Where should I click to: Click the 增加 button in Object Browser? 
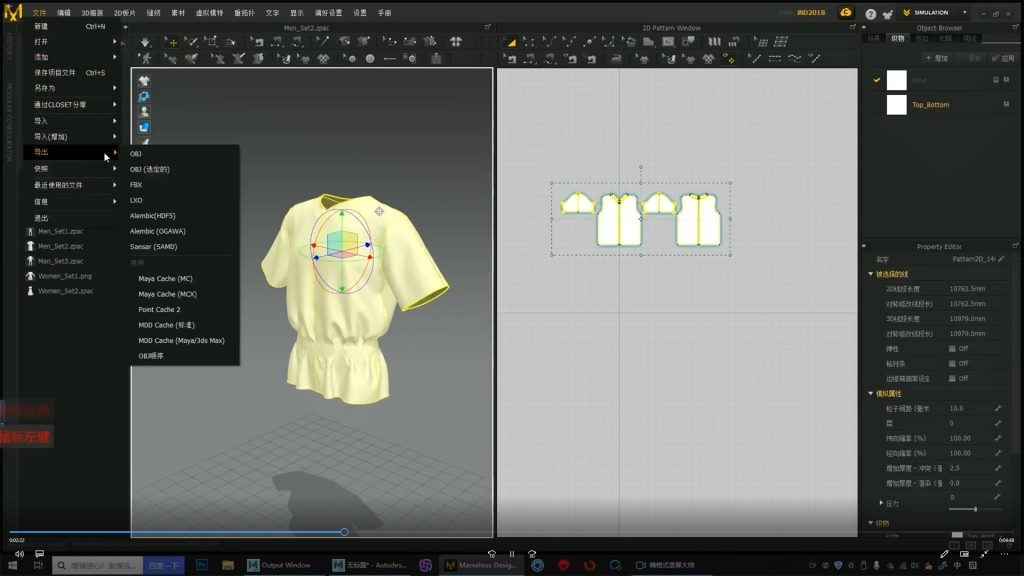937,58
